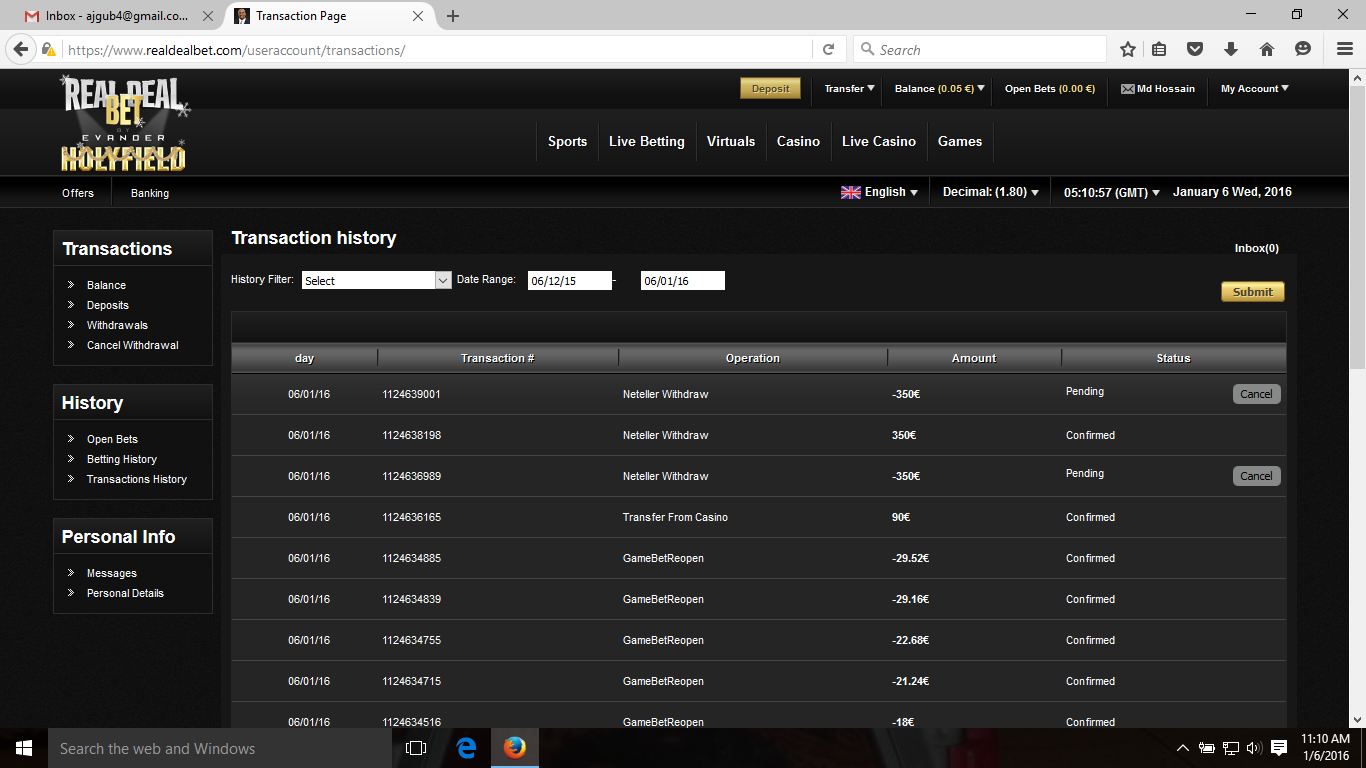
Task: Open Messages under Personal Info
Action: click(111, 573)
